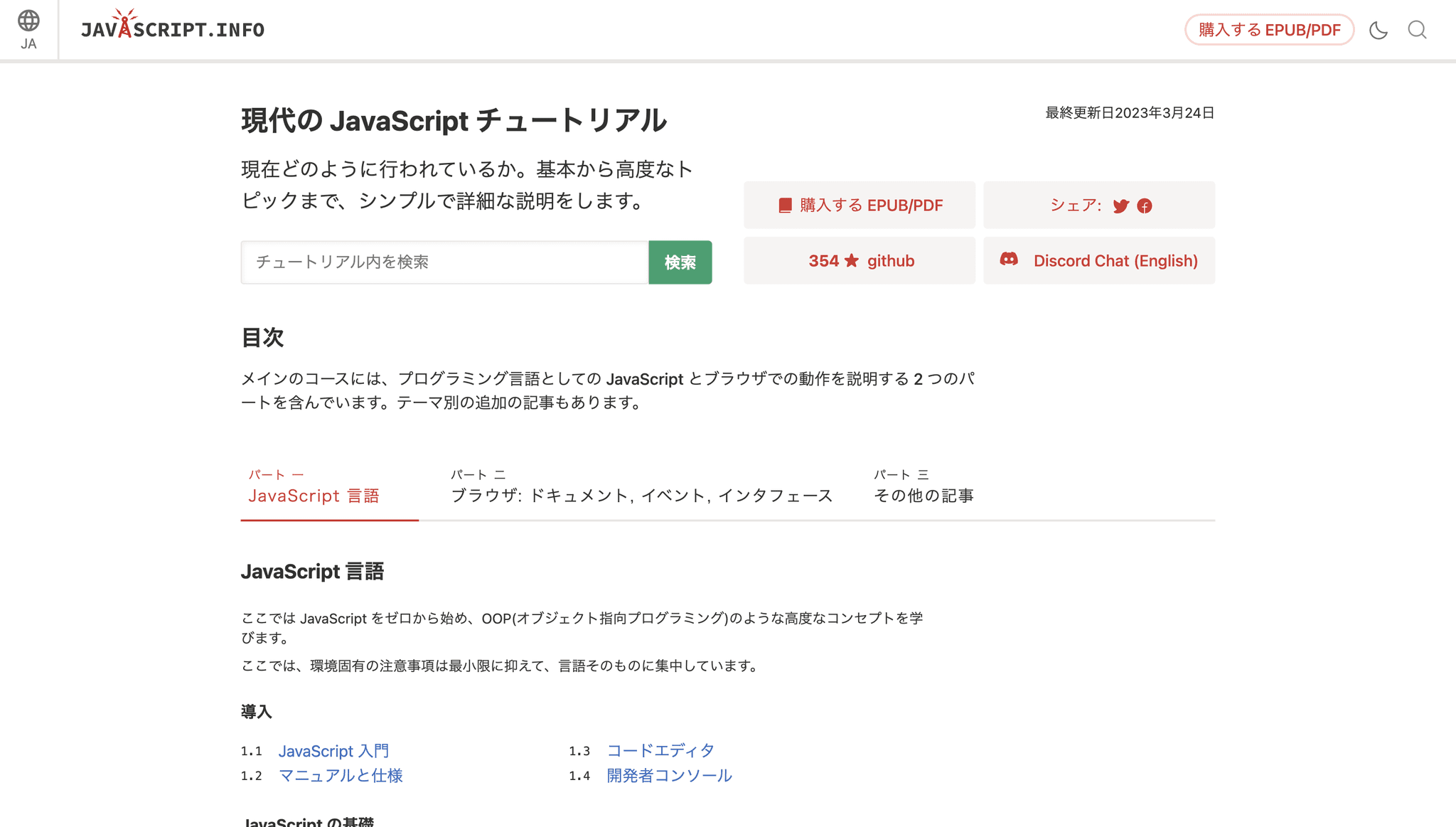Focus the チュートリアル内を検索 search field
This screenshot has width=1456, height=827.
tap(445, 262)
